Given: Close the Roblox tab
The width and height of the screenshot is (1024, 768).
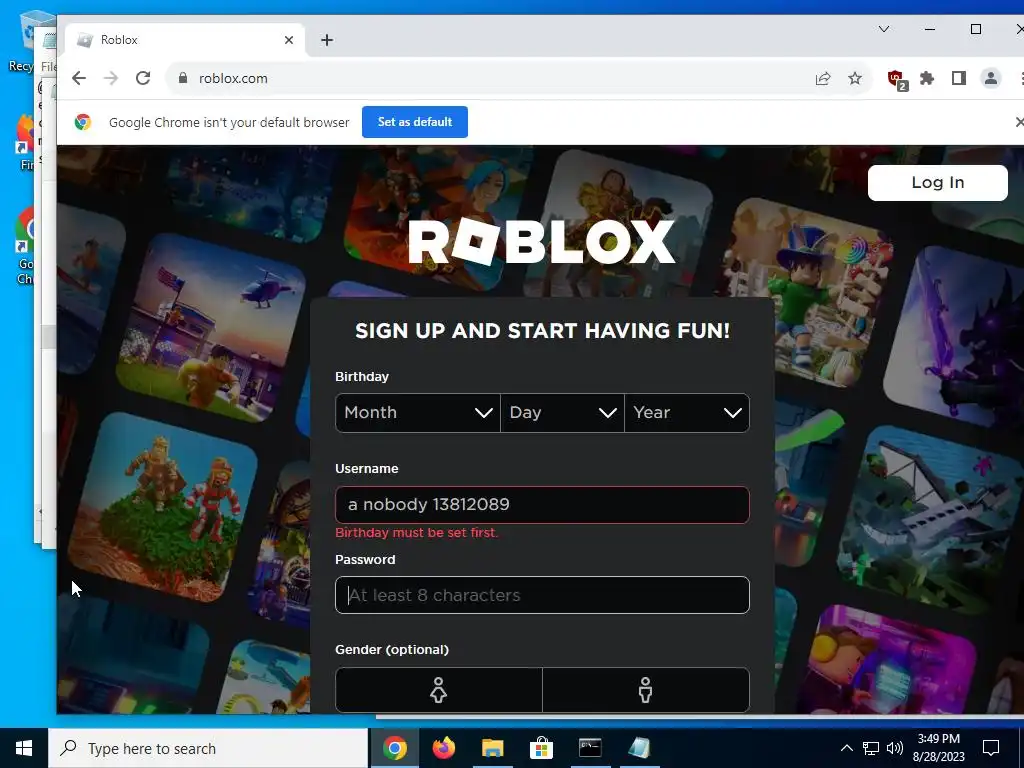Looking at the screenshot, I should 289,40.
